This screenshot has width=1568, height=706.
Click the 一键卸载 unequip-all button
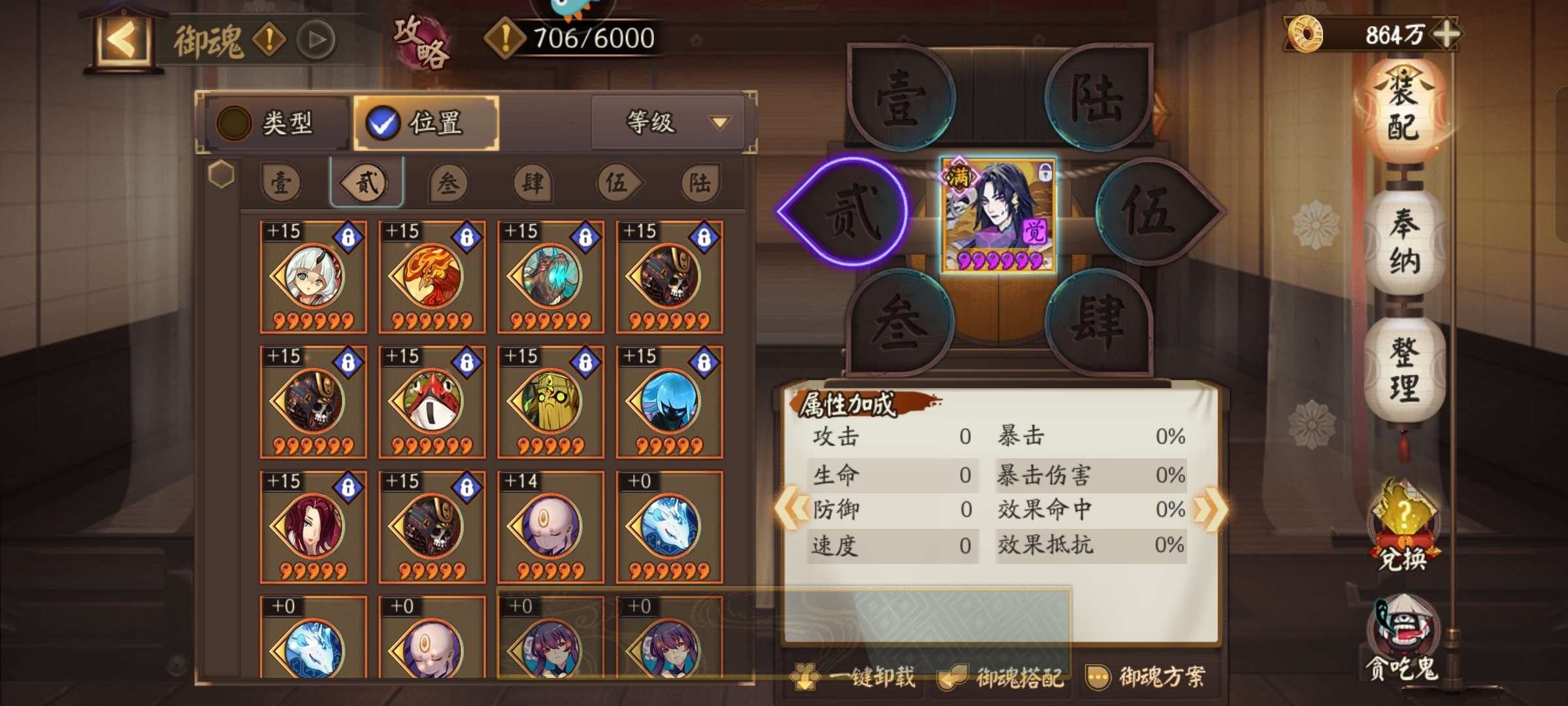pos(853,677)
